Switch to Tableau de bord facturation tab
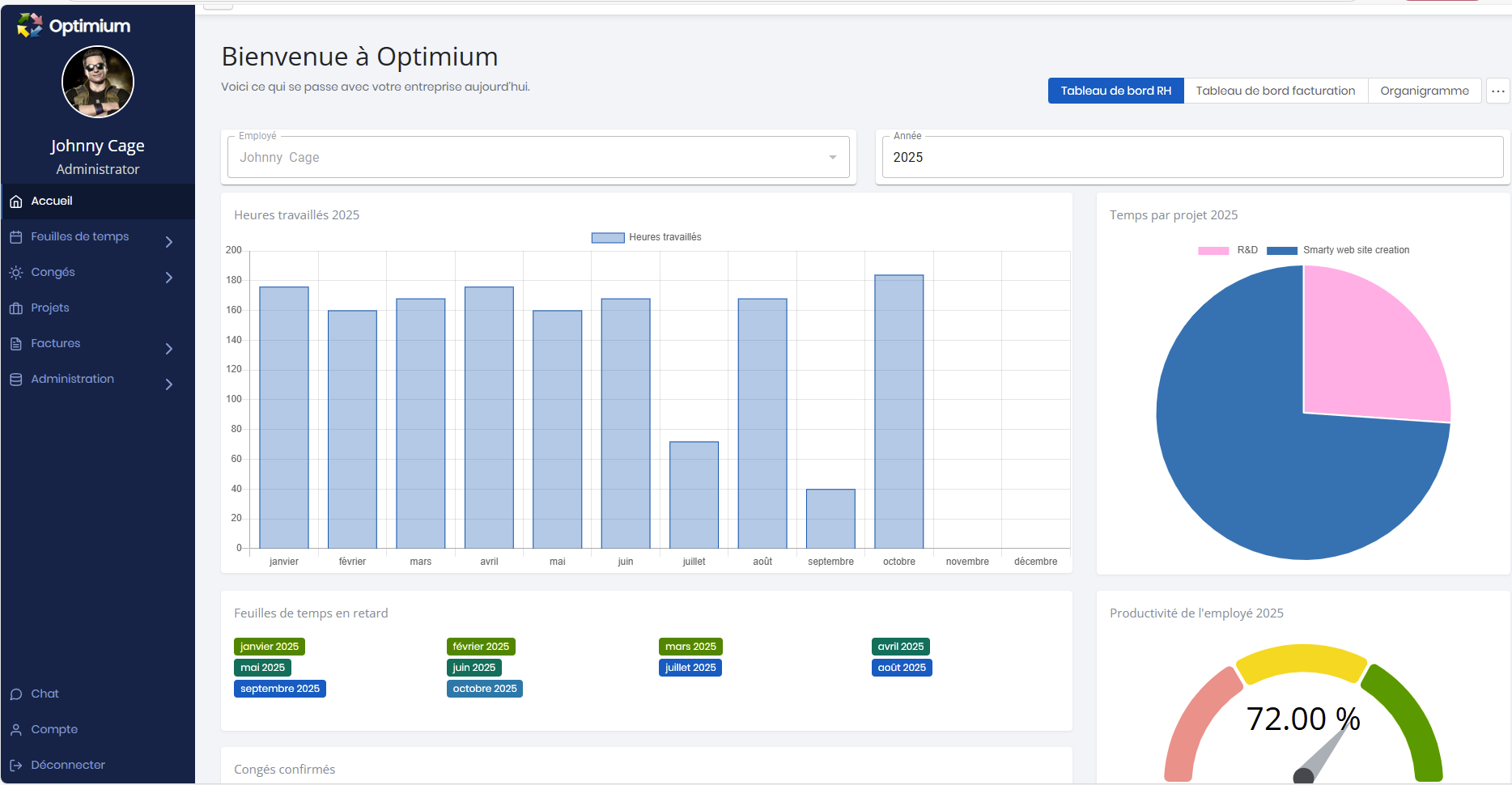 1275,91
